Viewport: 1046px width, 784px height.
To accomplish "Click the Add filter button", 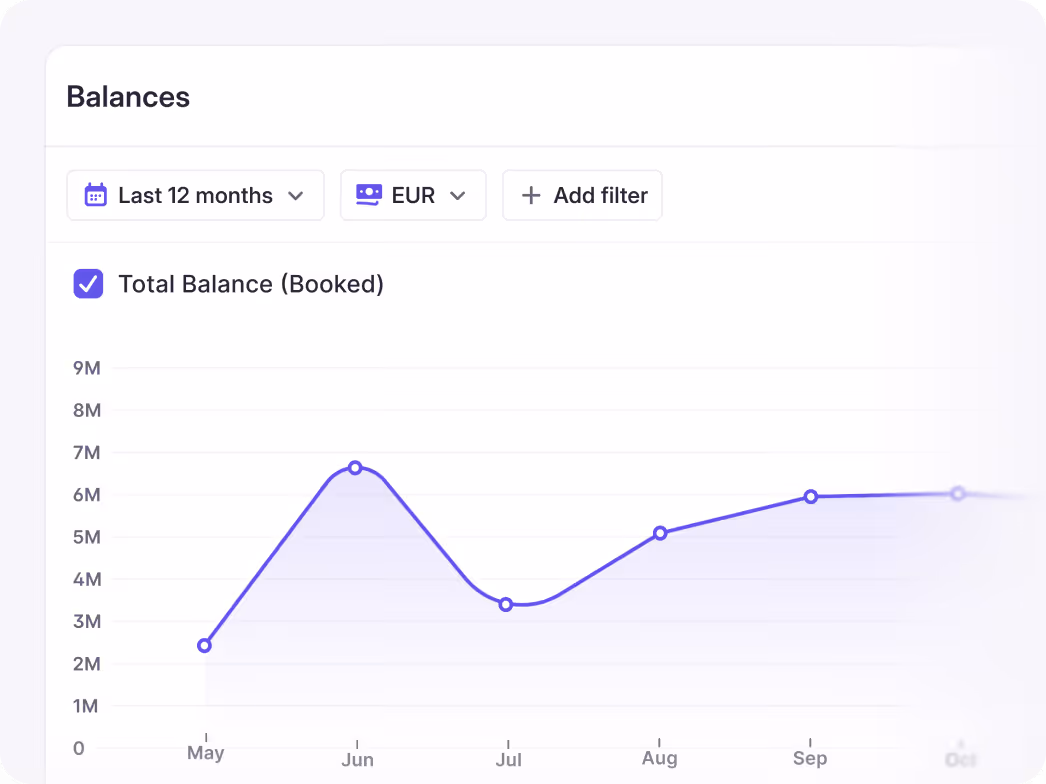I will [x=582, y=195].
